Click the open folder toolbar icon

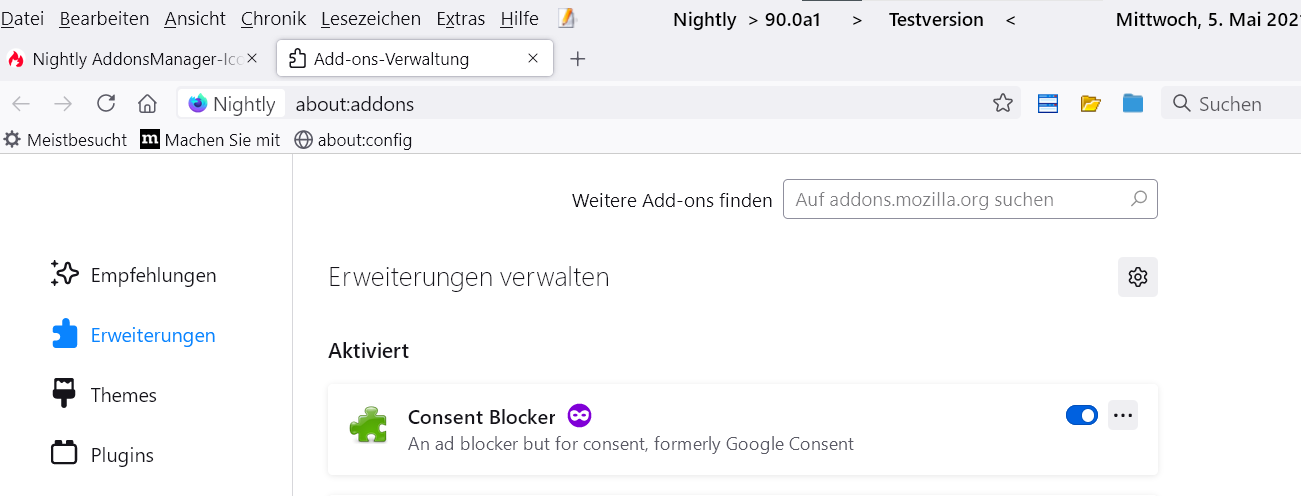pos(1090,104)
